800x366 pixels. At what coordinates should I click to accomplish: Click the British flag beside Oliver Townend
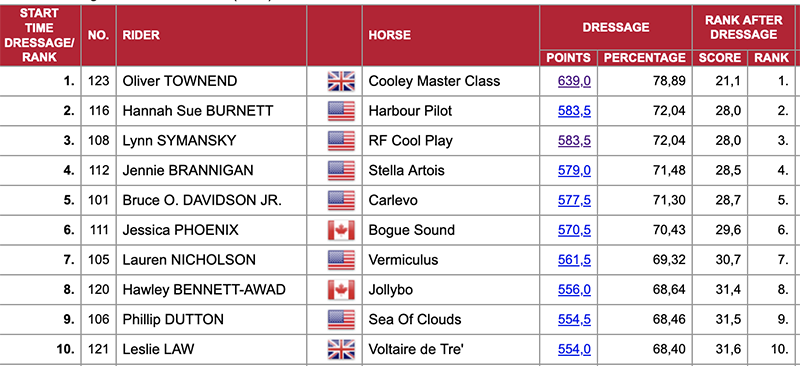[x=341, y=81]
